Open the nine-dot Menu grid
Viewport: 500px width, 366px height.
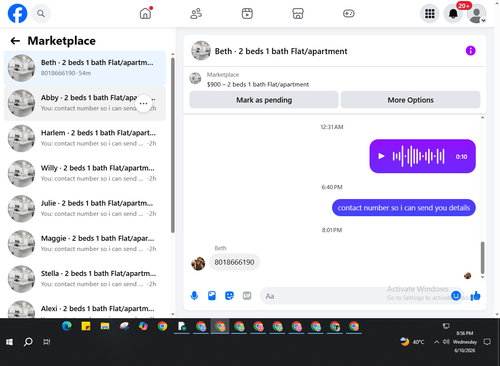[430, 14]
